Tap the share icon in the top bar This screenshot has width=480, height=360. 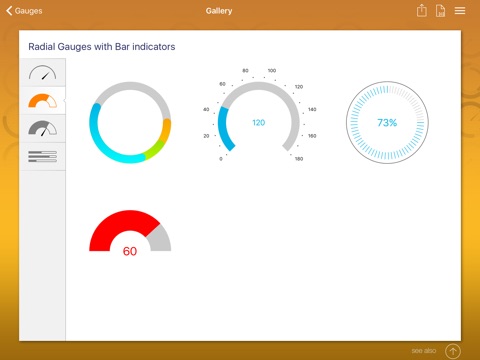point(422,10)
